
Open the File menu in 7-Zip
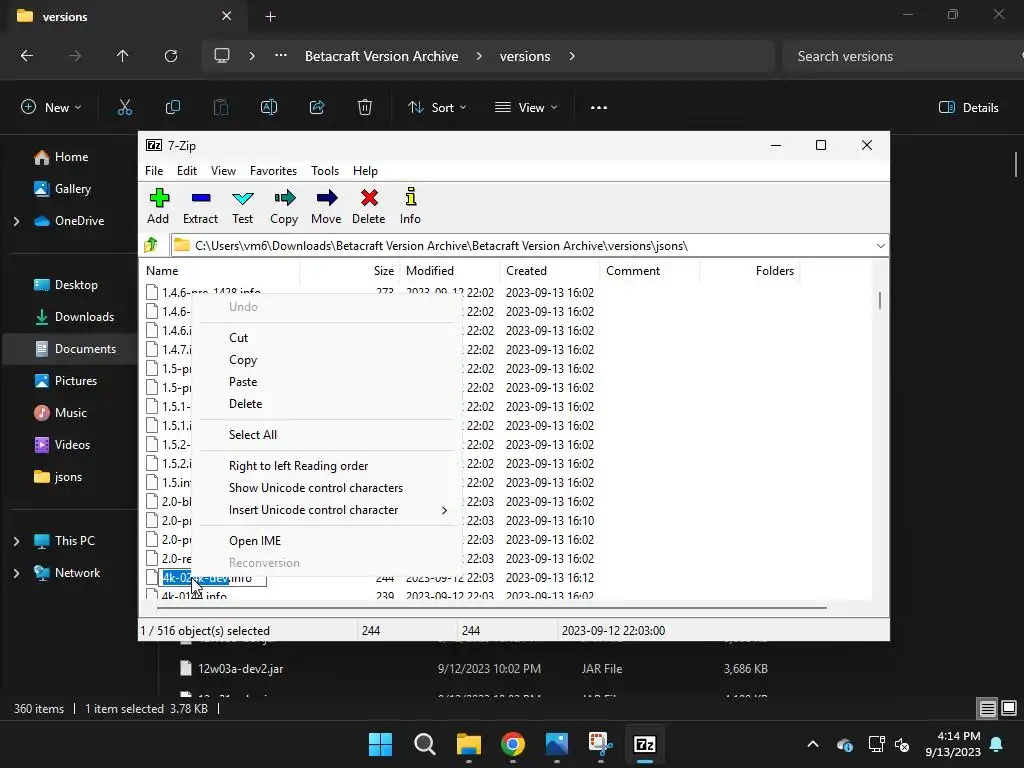pos(154,170)
